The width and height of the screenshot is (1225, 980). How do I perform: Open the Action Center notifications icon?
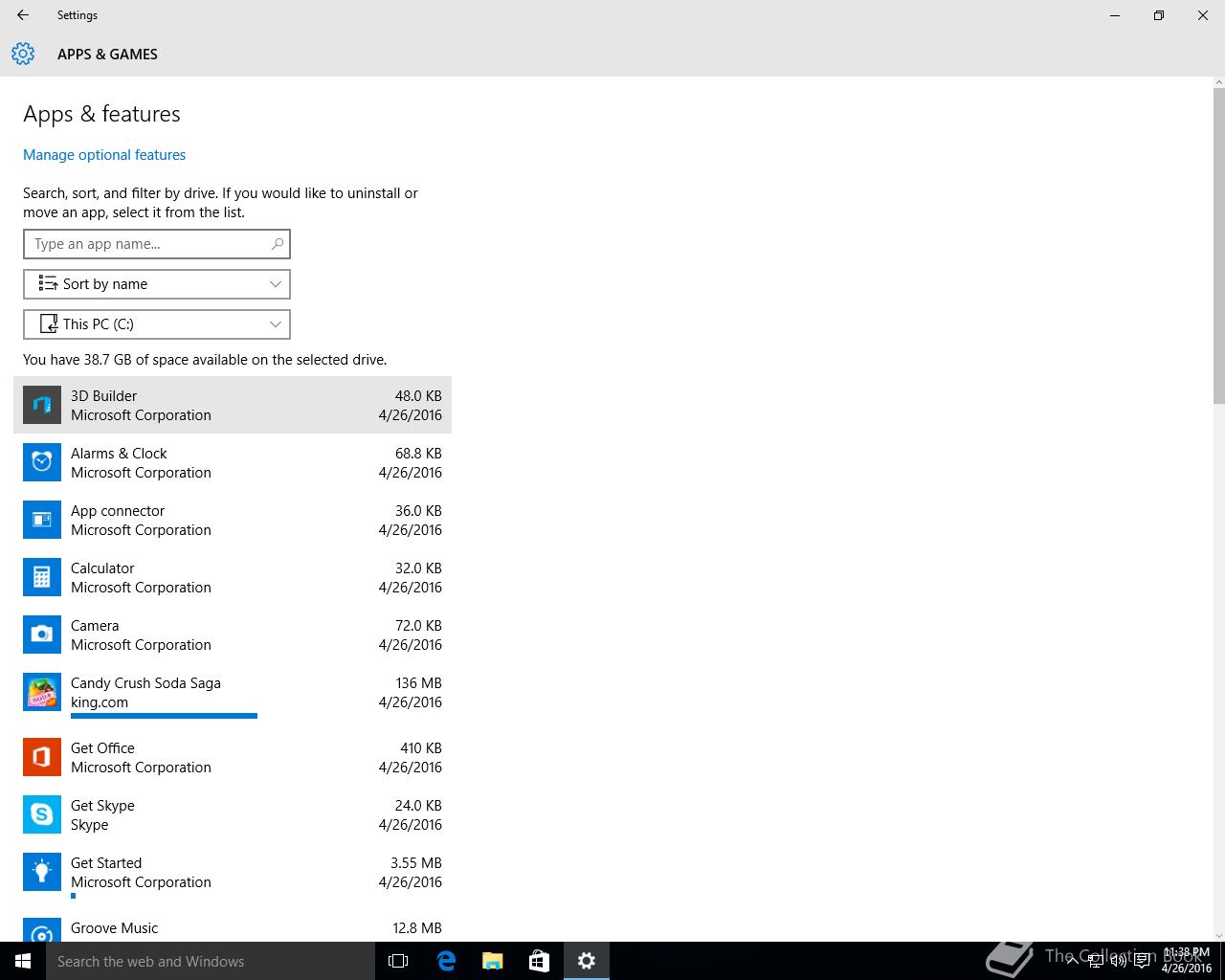1142,962
